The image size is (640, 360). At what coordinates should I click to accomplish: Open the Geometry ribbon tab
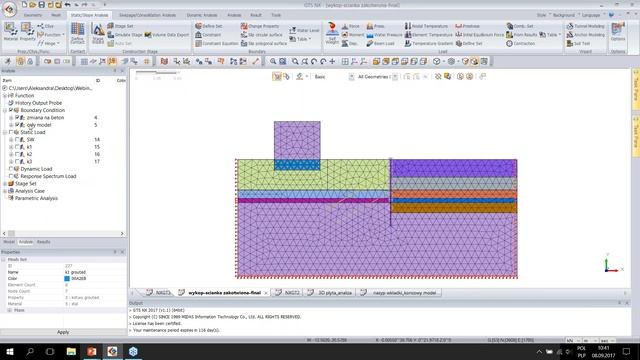(33, 15)
